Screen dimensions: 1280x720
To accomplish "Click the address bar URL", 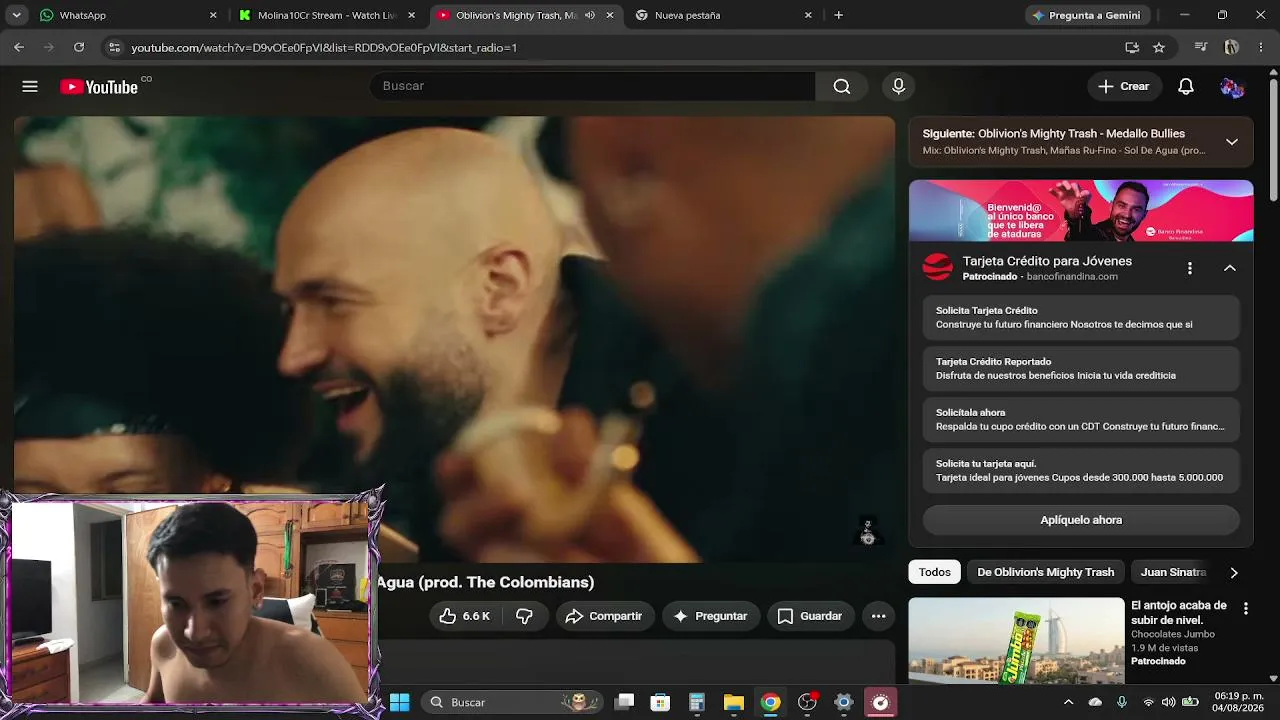I will [x=324, y=47].
